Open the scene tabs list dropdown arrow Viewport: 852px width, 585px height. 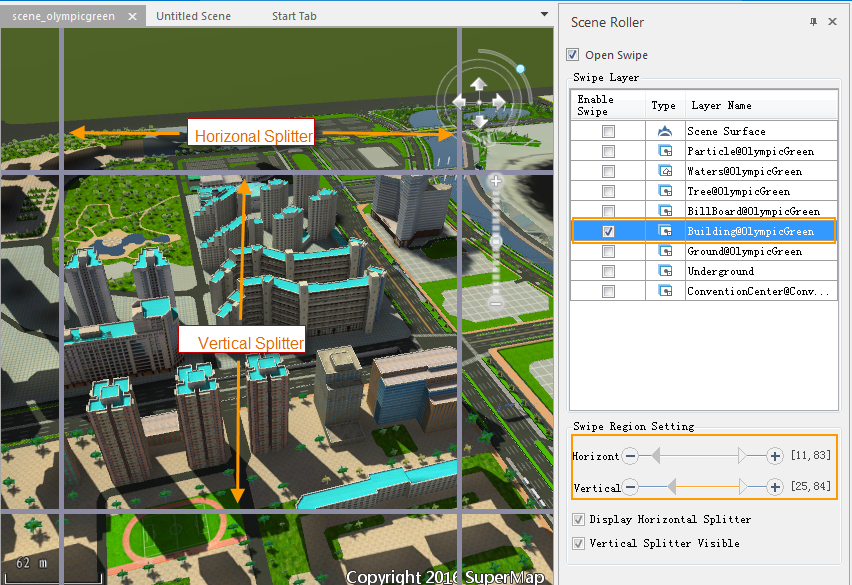544,15
